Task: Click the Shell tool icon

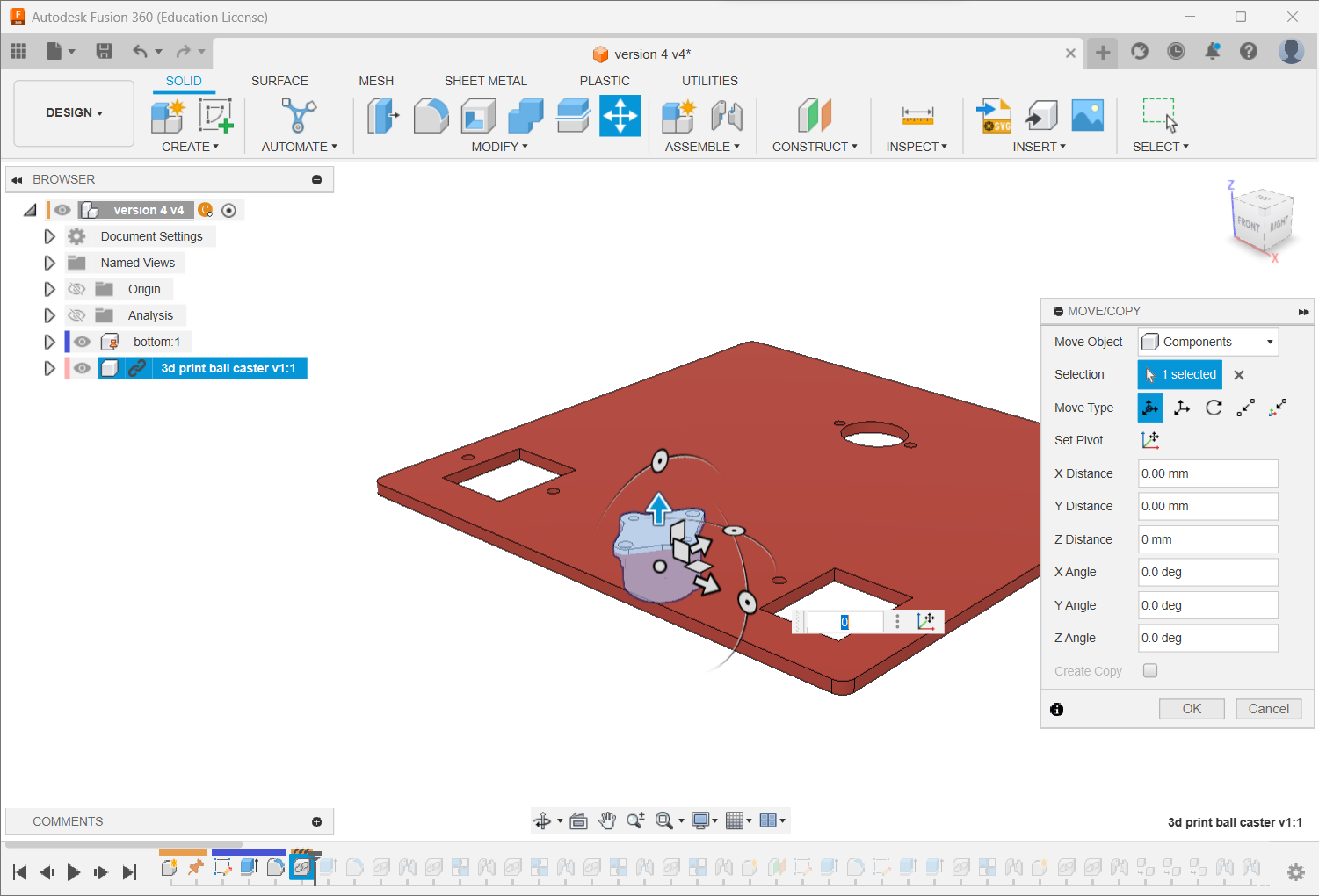Action: point(478,116)
